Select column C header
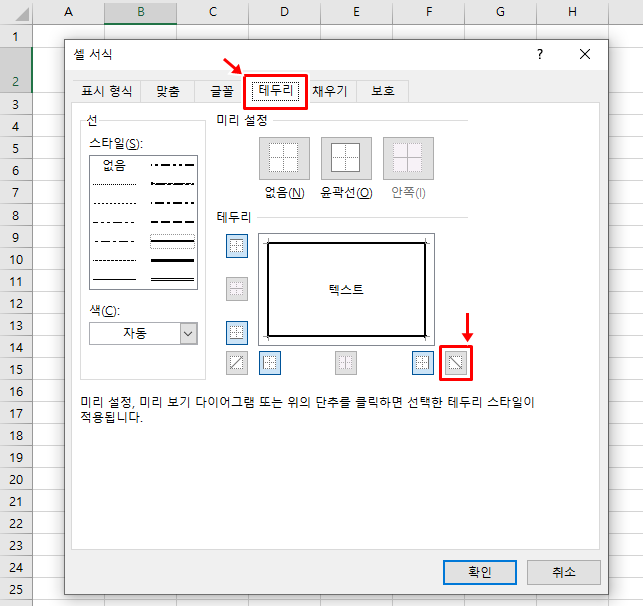The image size is (643, 606). [x=212, y=12]
